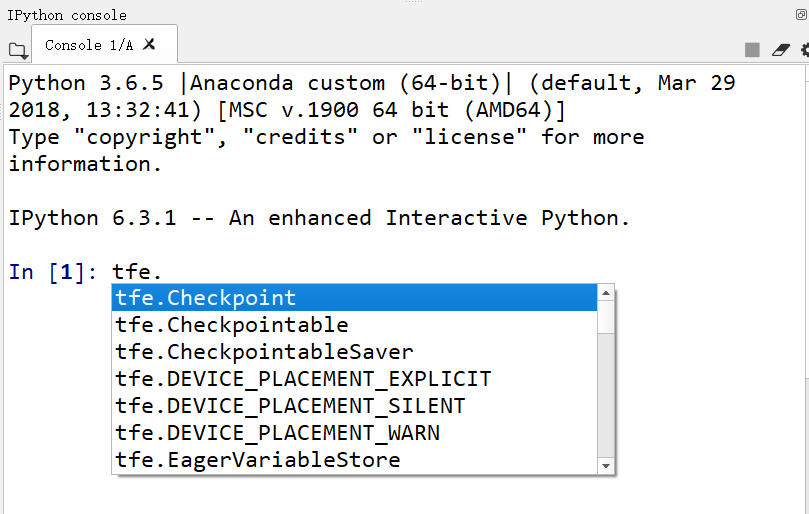Undock the IPython console pane
Viewport: 809px width, 514px height.
(x=801, y=14)
